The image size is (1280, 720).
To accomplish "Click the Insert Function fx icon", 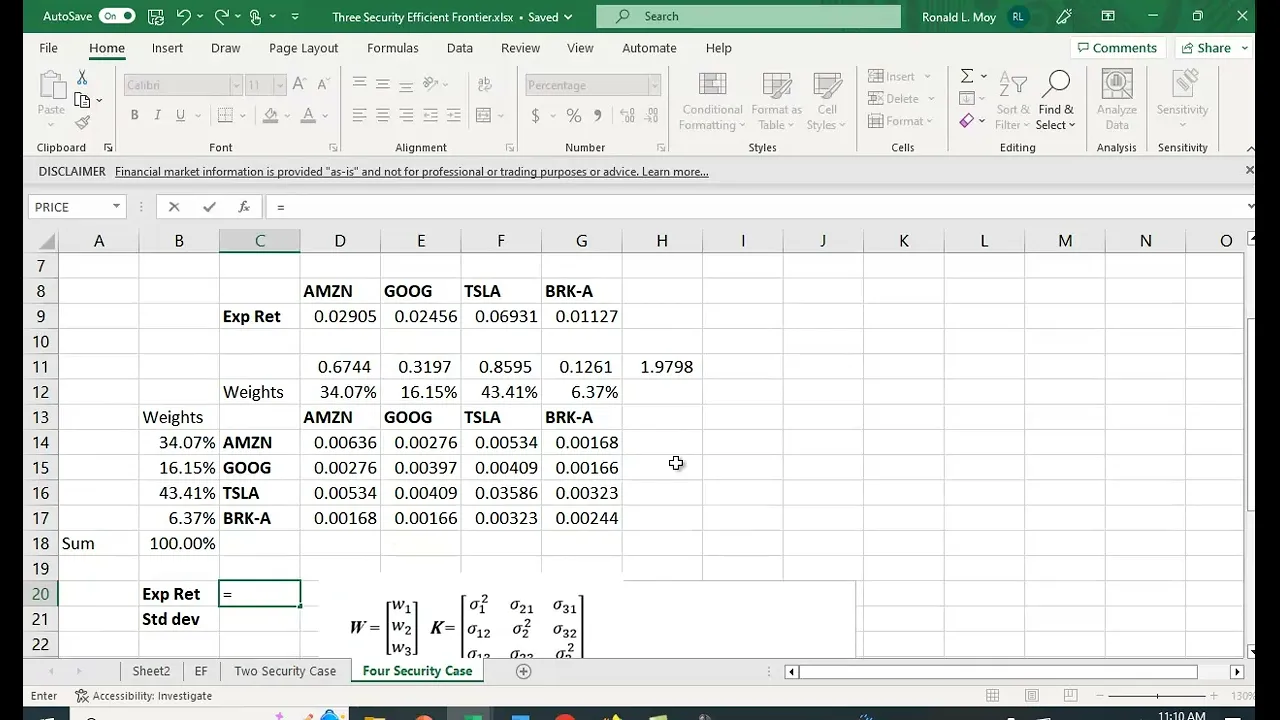I will point(244,207).
